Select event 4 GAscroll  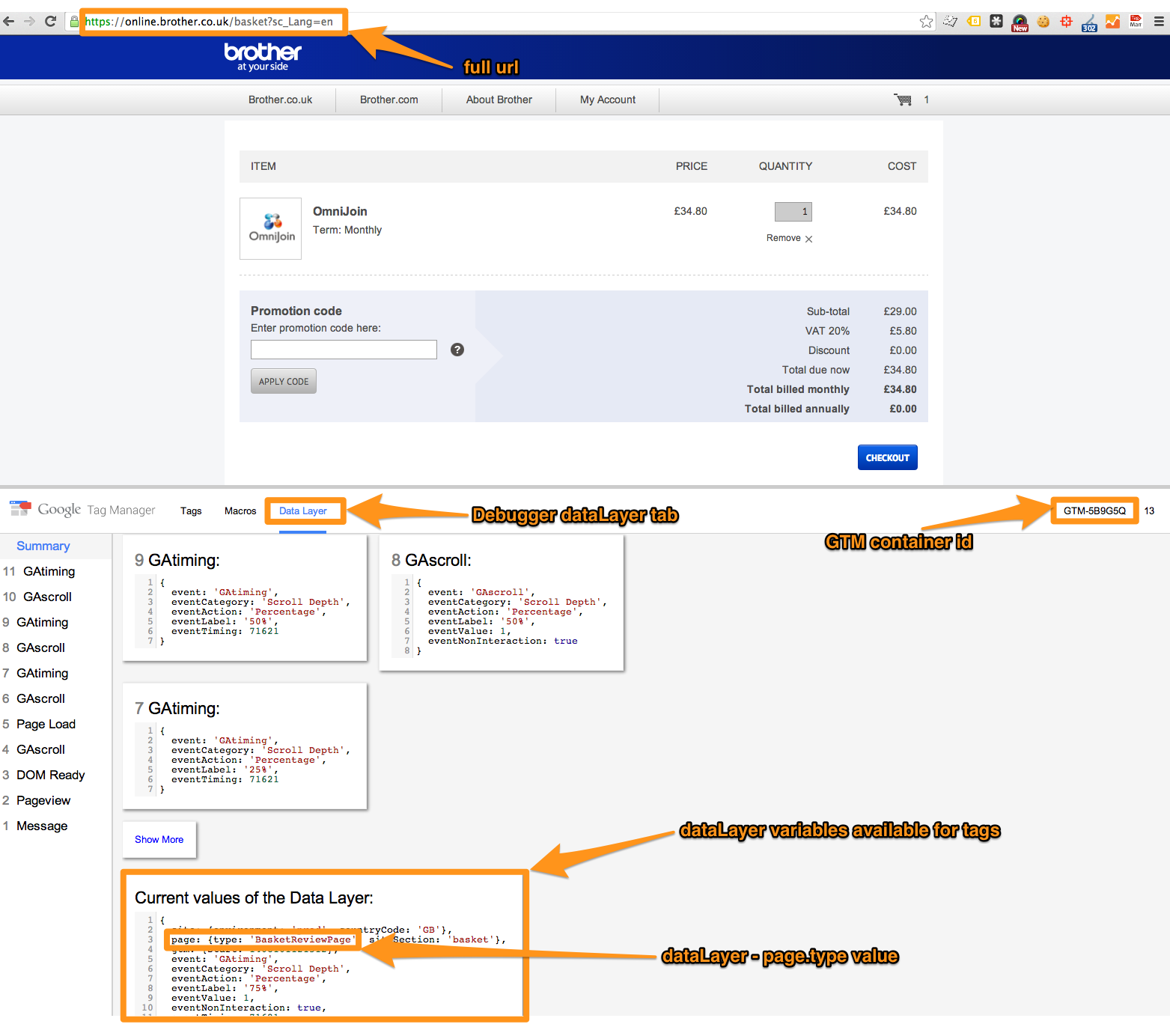click(x=34, y=749)
